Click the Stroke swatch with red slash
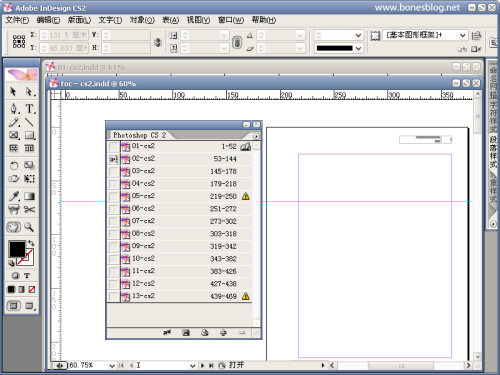This screenshot has height=375, width=500. point(26,257)
